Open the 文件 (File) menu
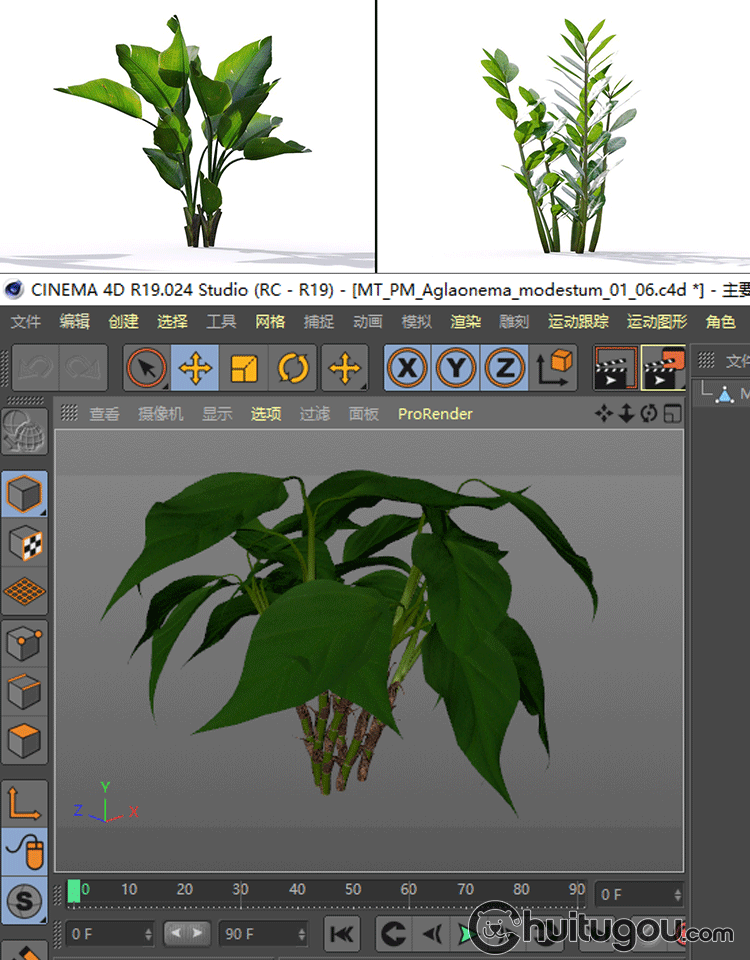 coord(26,321)
